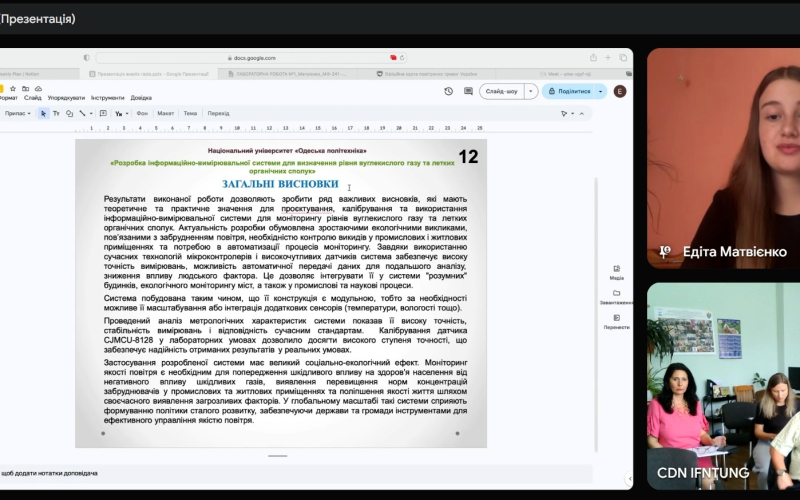Click the notes pane drag handle below slide
The image size is (800, 500).
pyautogui.click(x=278, y=456)
